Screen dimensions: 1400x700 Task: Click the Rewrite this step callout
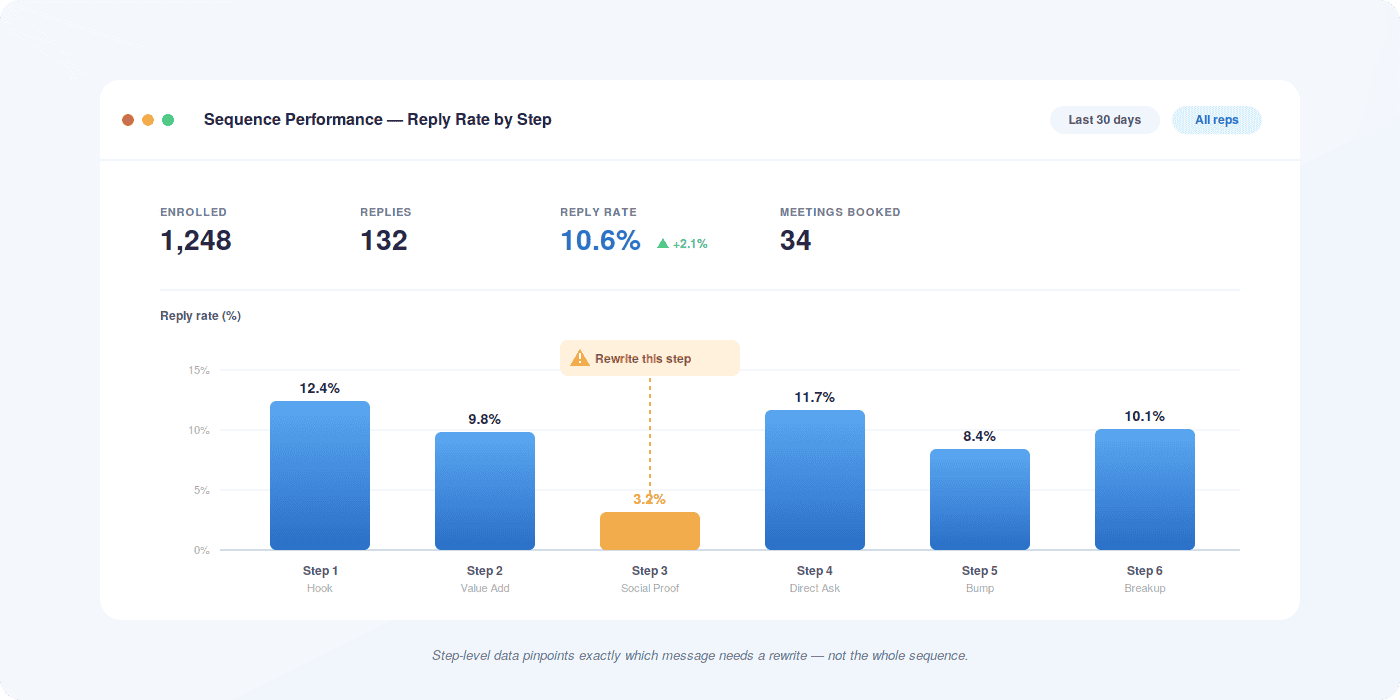[650, 358]
